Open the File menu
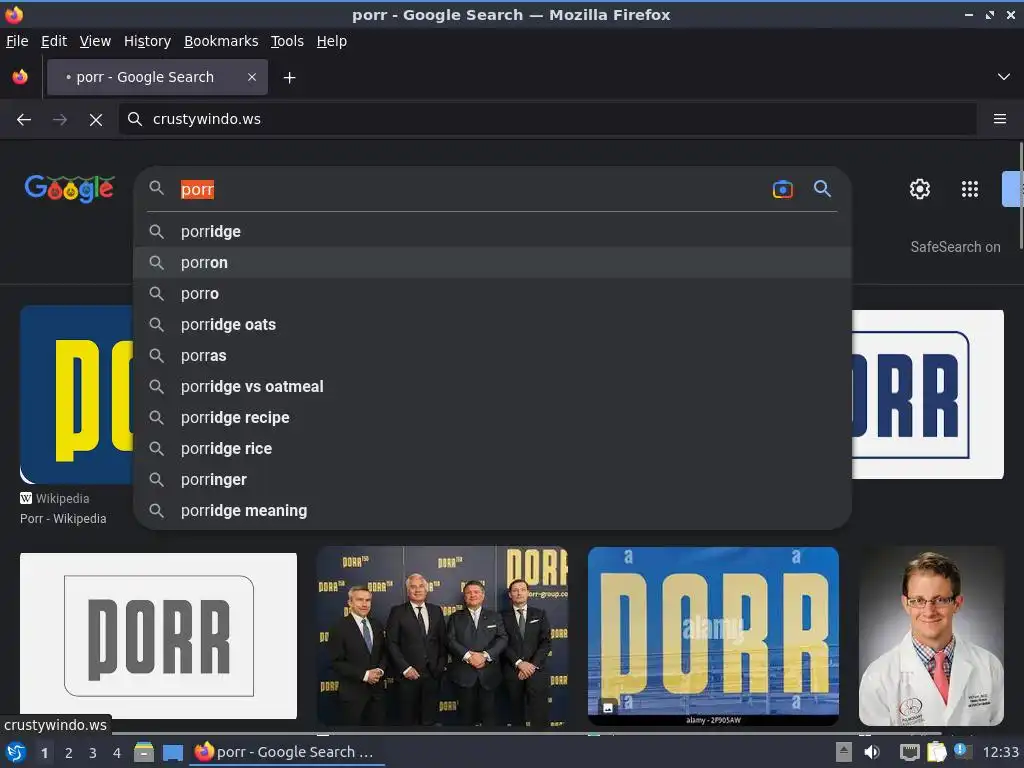 [x=17, y=41]
